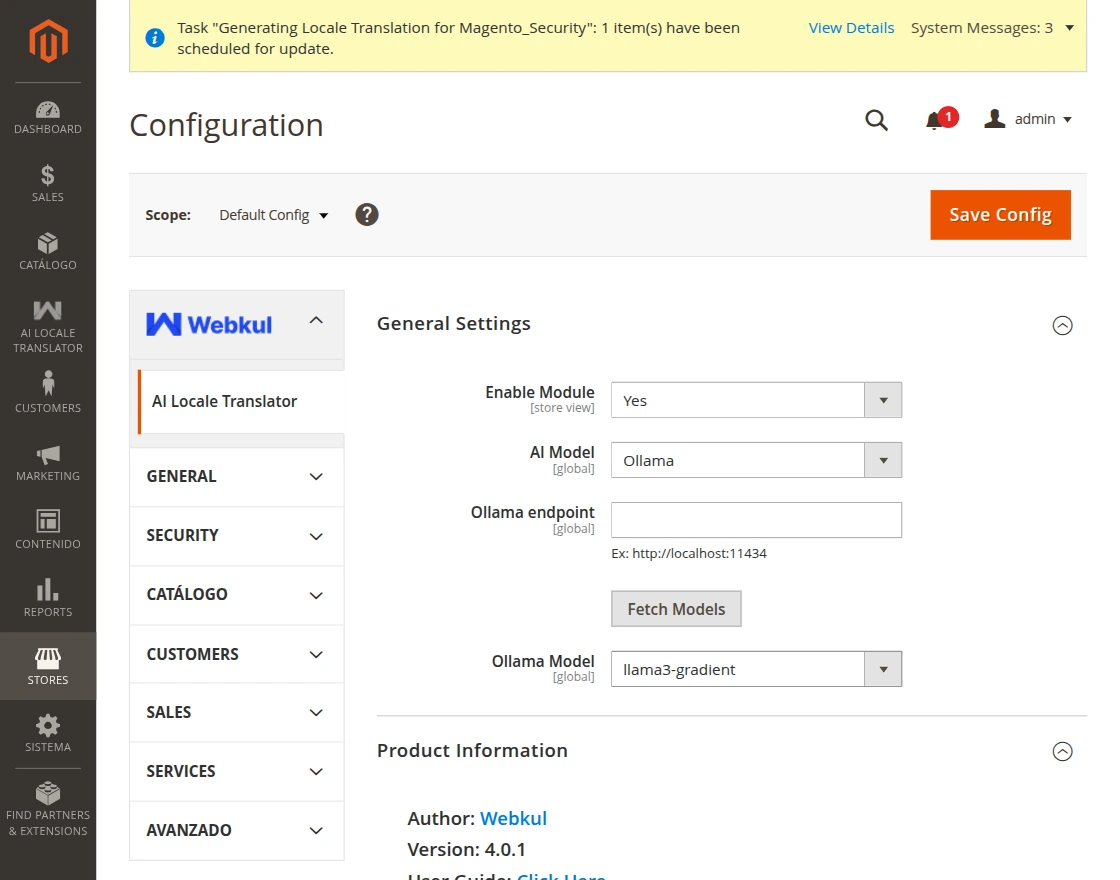Open the AI Model dropdown
The height and width of the screenshot is (880, 1120).
coord(756,461)
